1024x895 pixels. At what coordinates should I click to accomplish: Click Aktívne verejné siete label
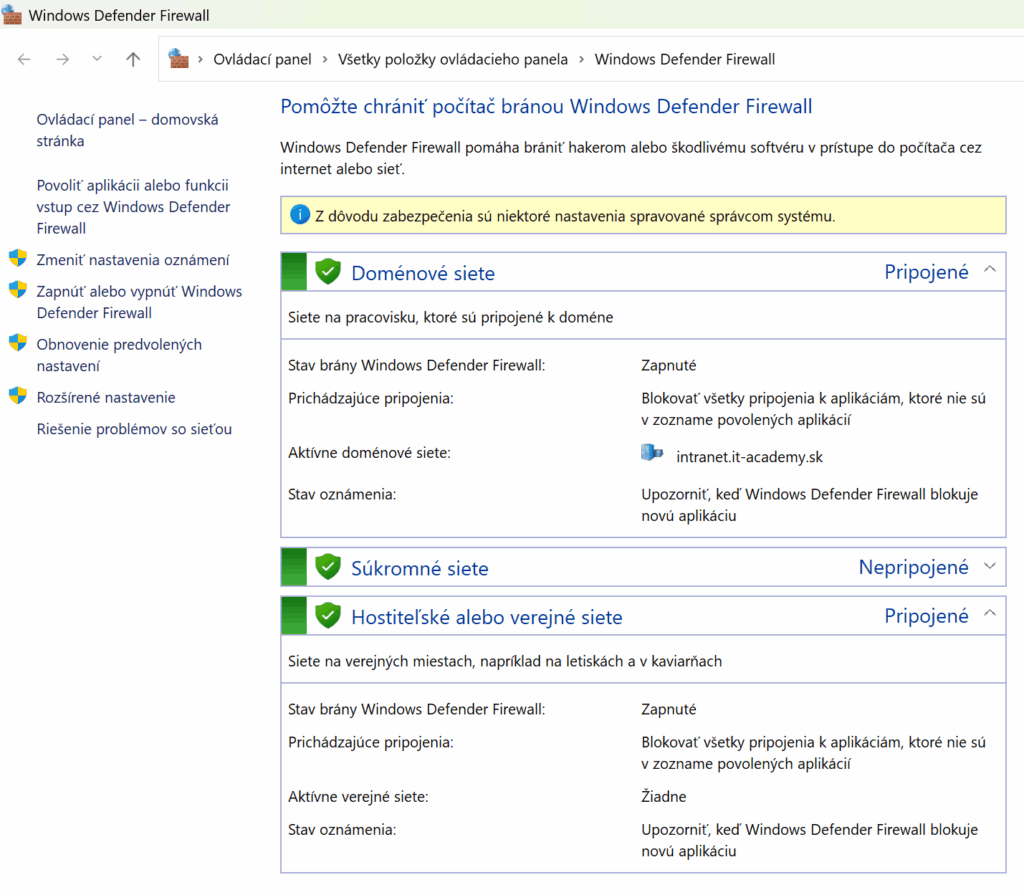coord(358,796)
